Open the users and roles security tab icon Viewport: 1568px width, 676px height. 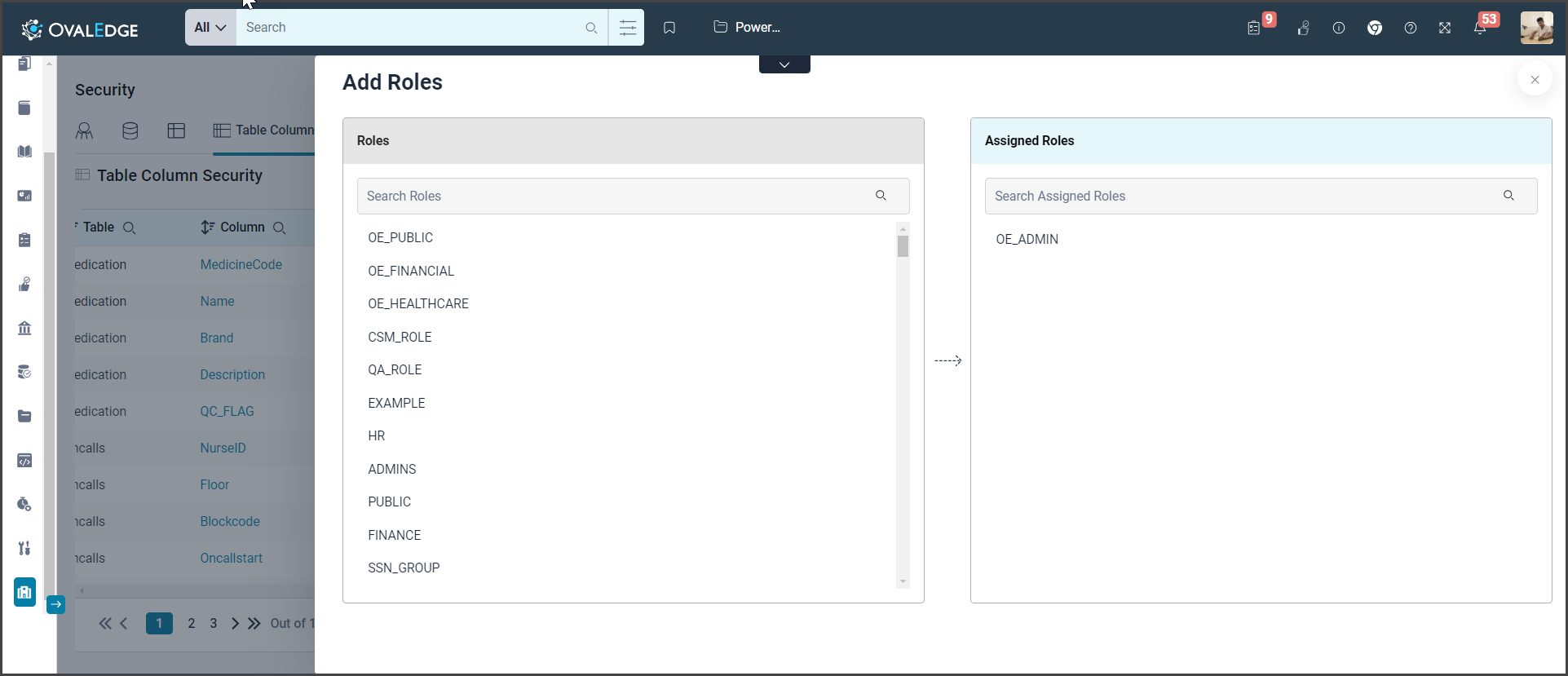pos(84,130)
